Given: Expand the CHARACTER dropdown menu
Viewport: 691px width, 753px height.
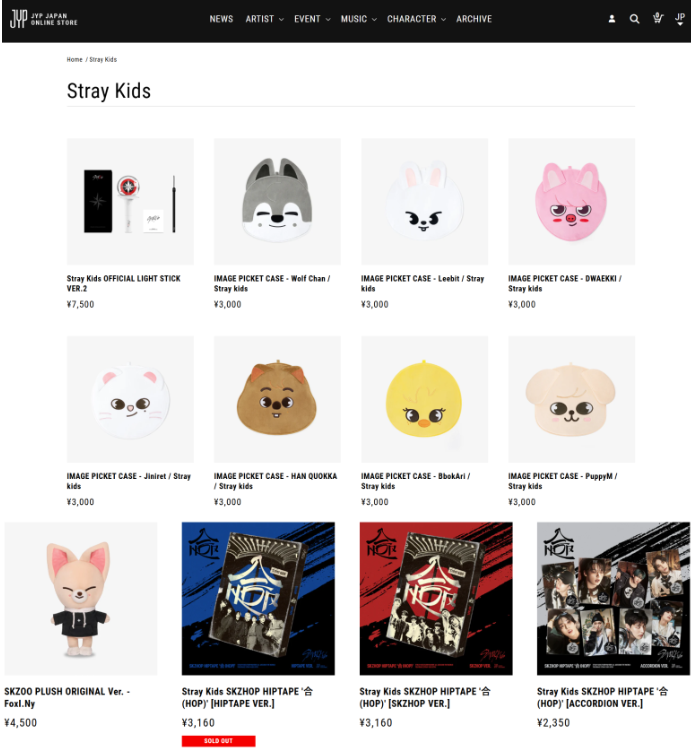Looking at the screenshot, I should (416, 19).
